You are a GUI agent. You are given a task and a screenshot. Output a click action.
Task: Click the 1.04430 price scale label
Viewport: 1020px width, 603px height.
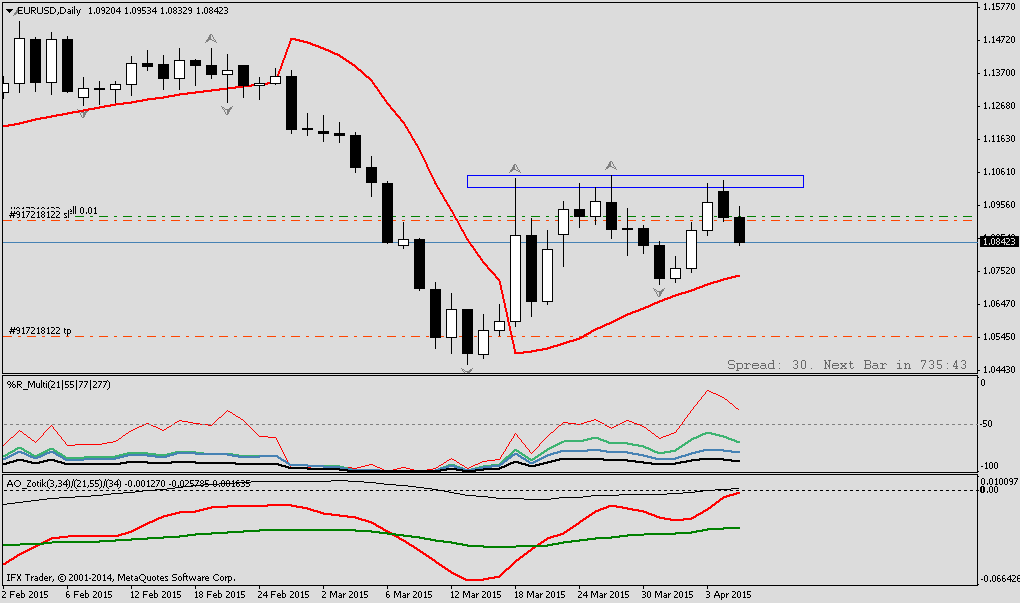[999, 369]
